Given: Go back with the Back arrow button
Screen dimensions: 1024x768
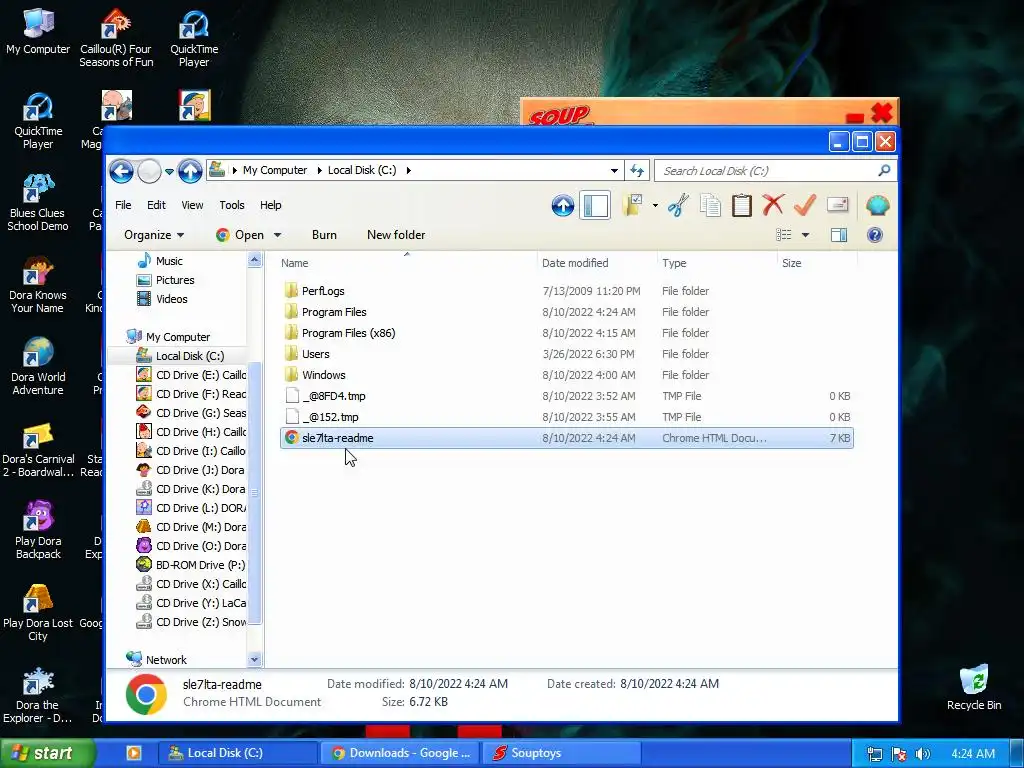Looking at the screenshot, I should [121, 171].
